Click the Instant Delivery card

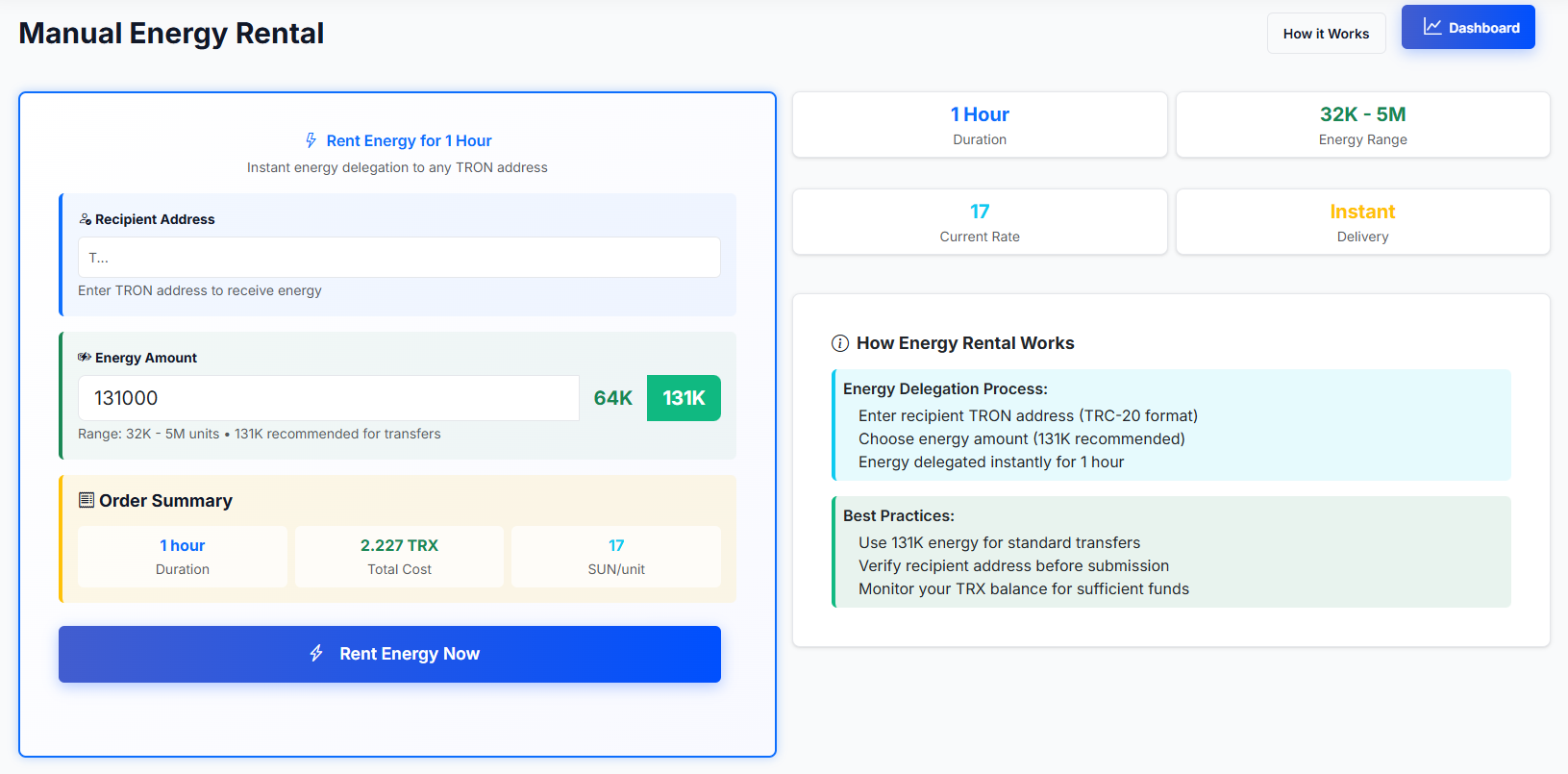click(x=1362, y=222)
